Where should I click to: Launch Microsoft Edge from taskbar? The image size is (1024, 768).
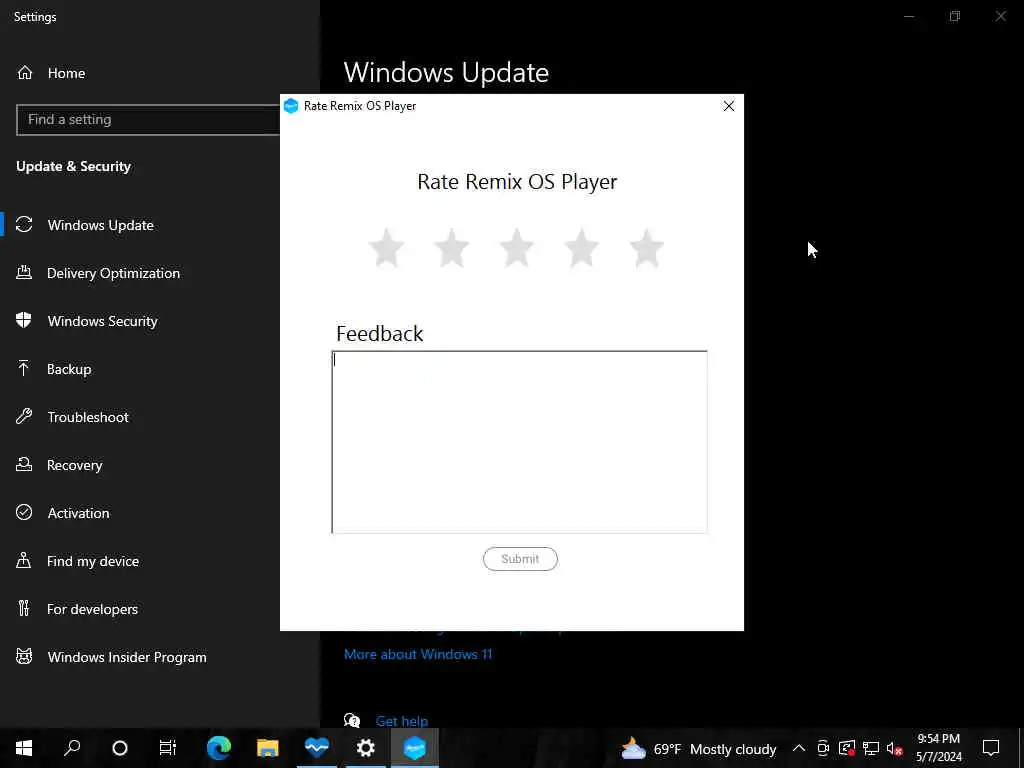tap(219, 748)
